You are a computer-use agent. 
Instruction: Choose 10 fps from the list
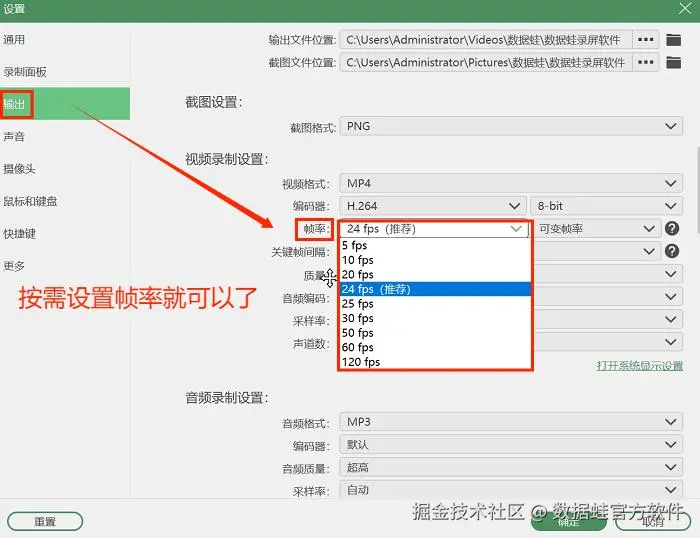tap(435, 260)
